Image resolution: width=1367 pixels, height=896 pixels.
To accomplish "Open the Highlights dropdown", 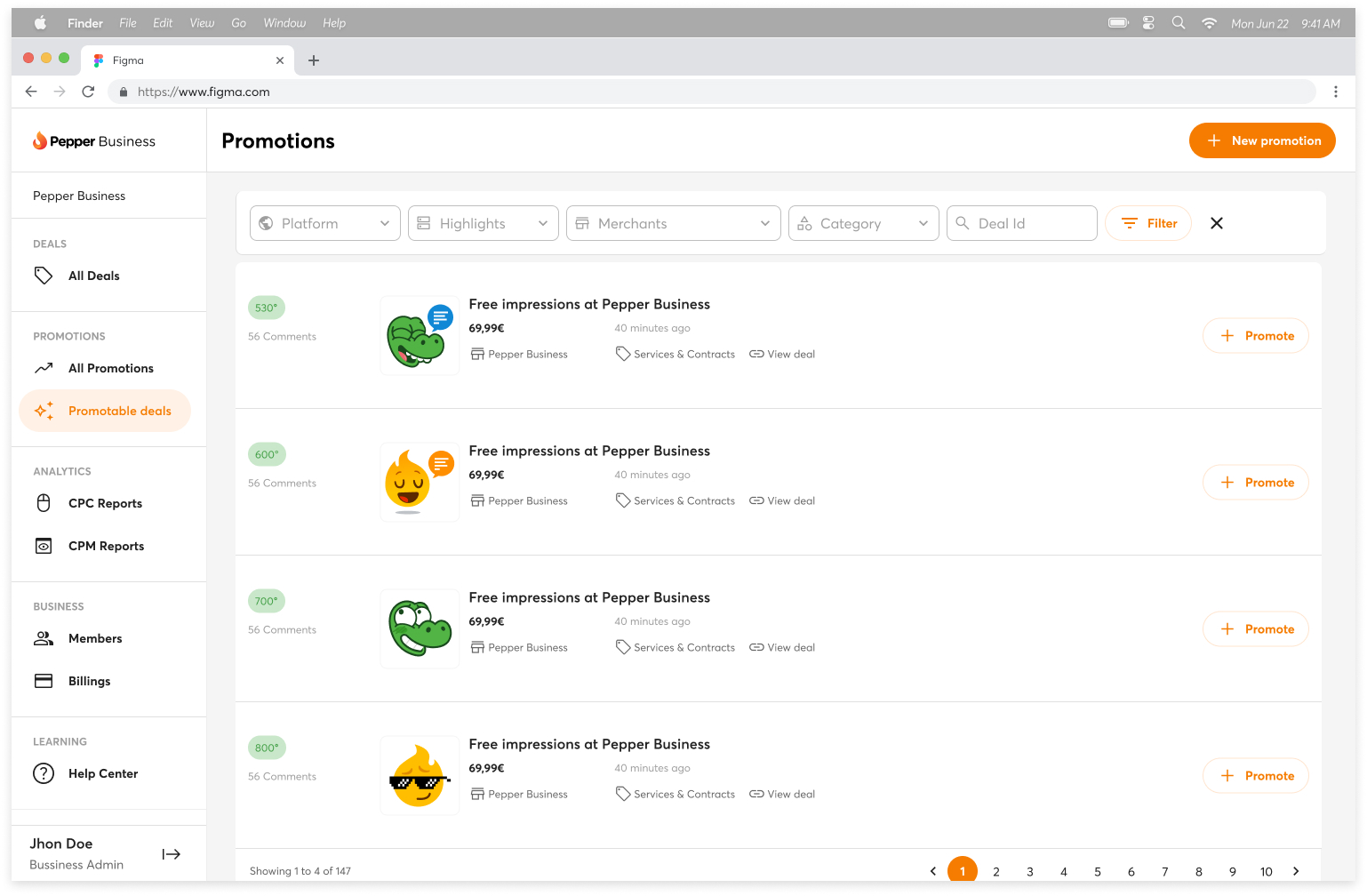I will [484, 223].
